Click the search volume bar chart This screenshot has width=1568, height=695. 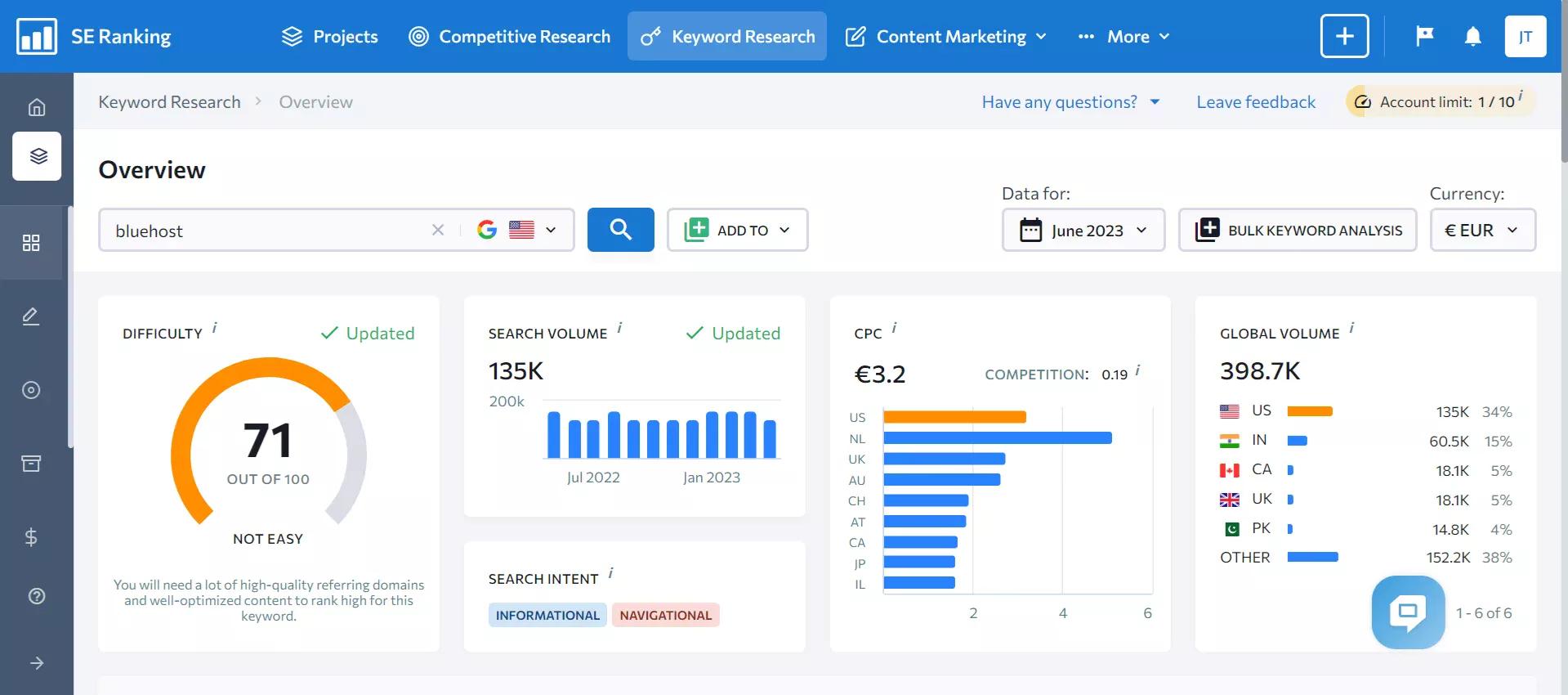pos(663,434)
